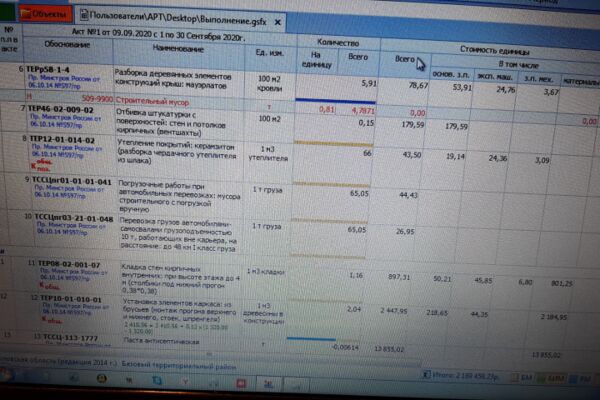Click resource code 509-9900
This screenshot has height=400, width=600.
pyautogui.click(x=97, y=100)
